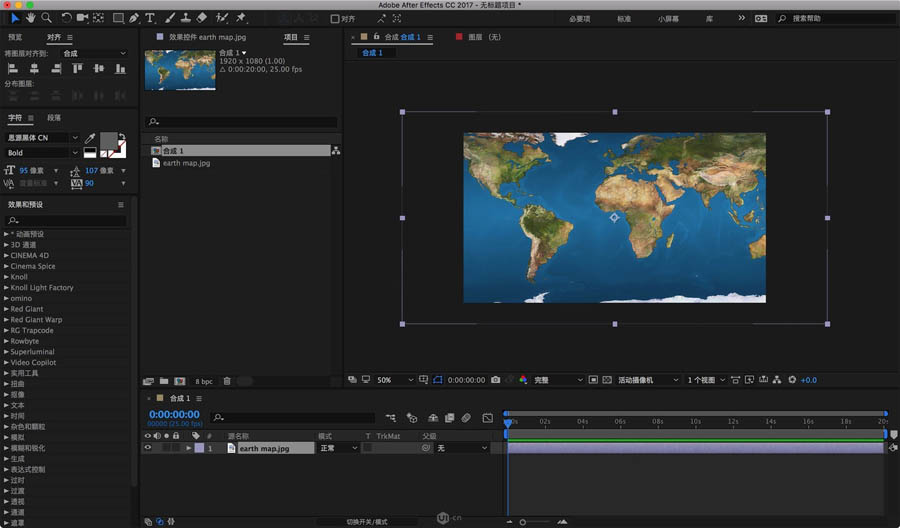The width and height of the screenshot is (900, 528).
Task: Select the Horizontal Type tool
Action: click(x=150, y=18)
